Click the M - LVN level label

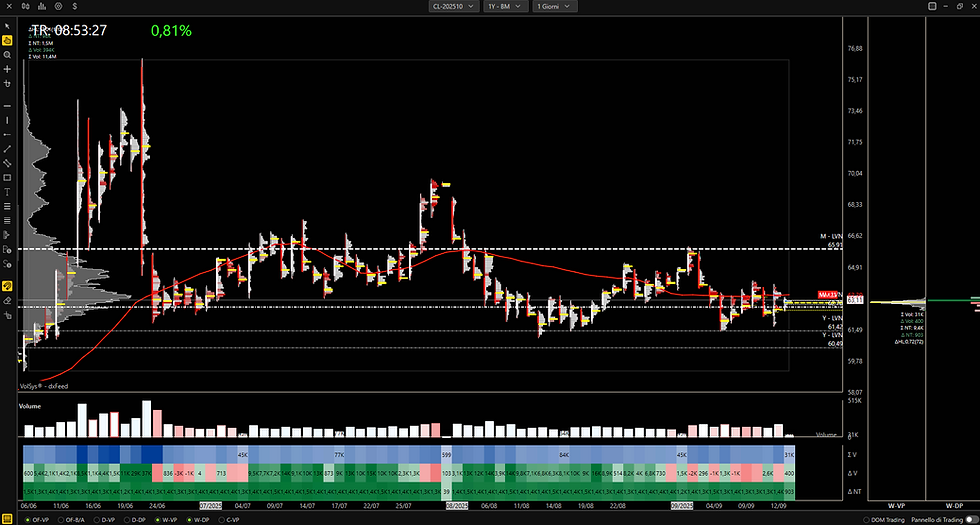pos(831,236)
